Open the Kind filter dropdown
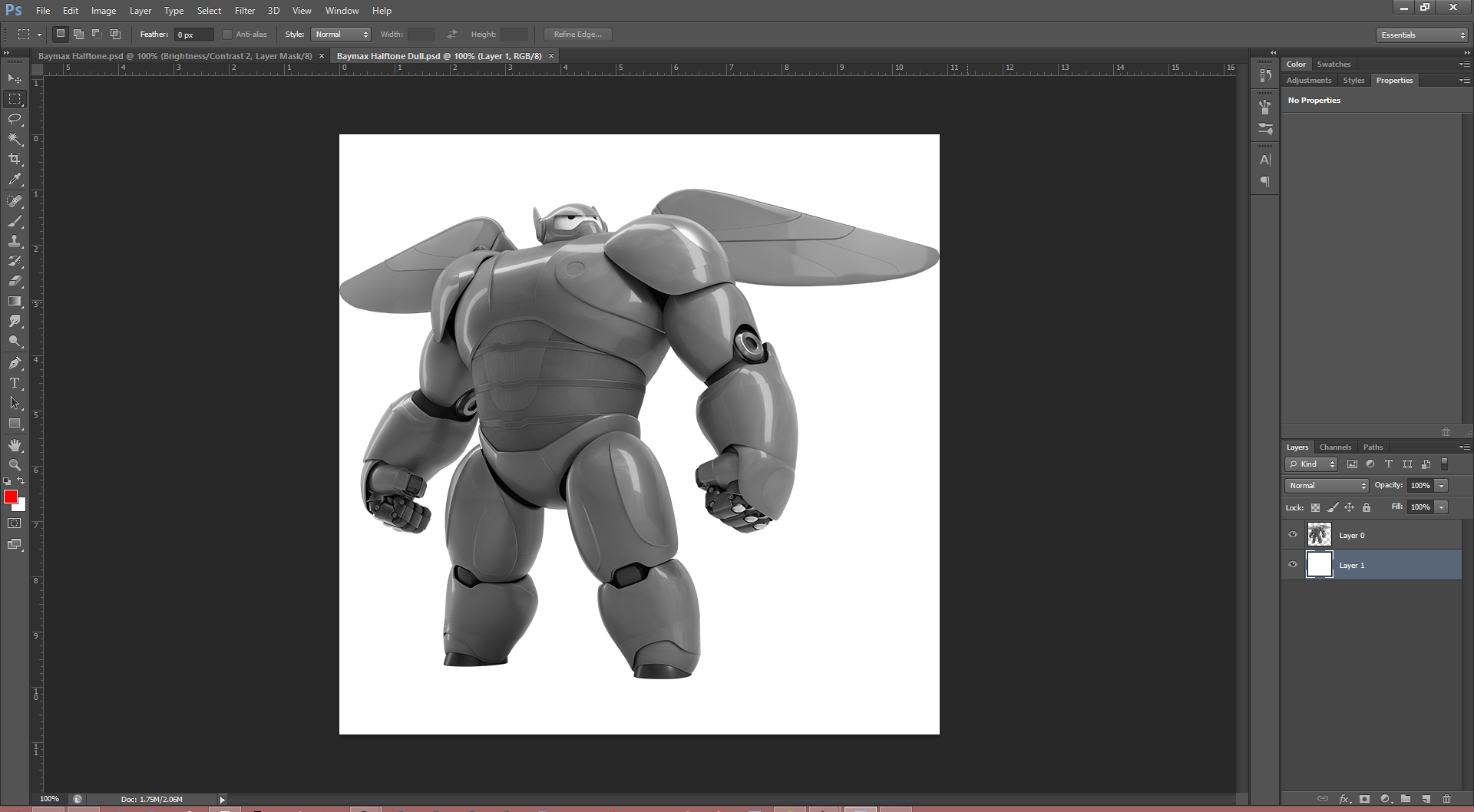 (1311, 464)
